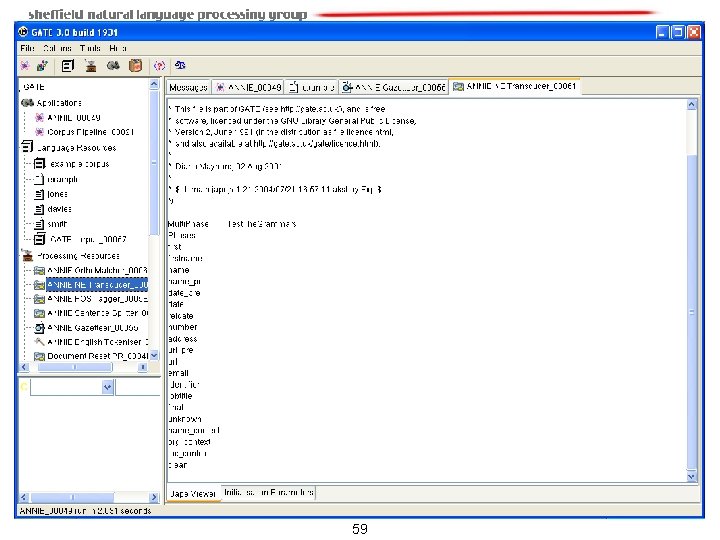720x540 pixels.
Task: Select ANNIE Gazetteer in the tree
Action: click(92, 328)
